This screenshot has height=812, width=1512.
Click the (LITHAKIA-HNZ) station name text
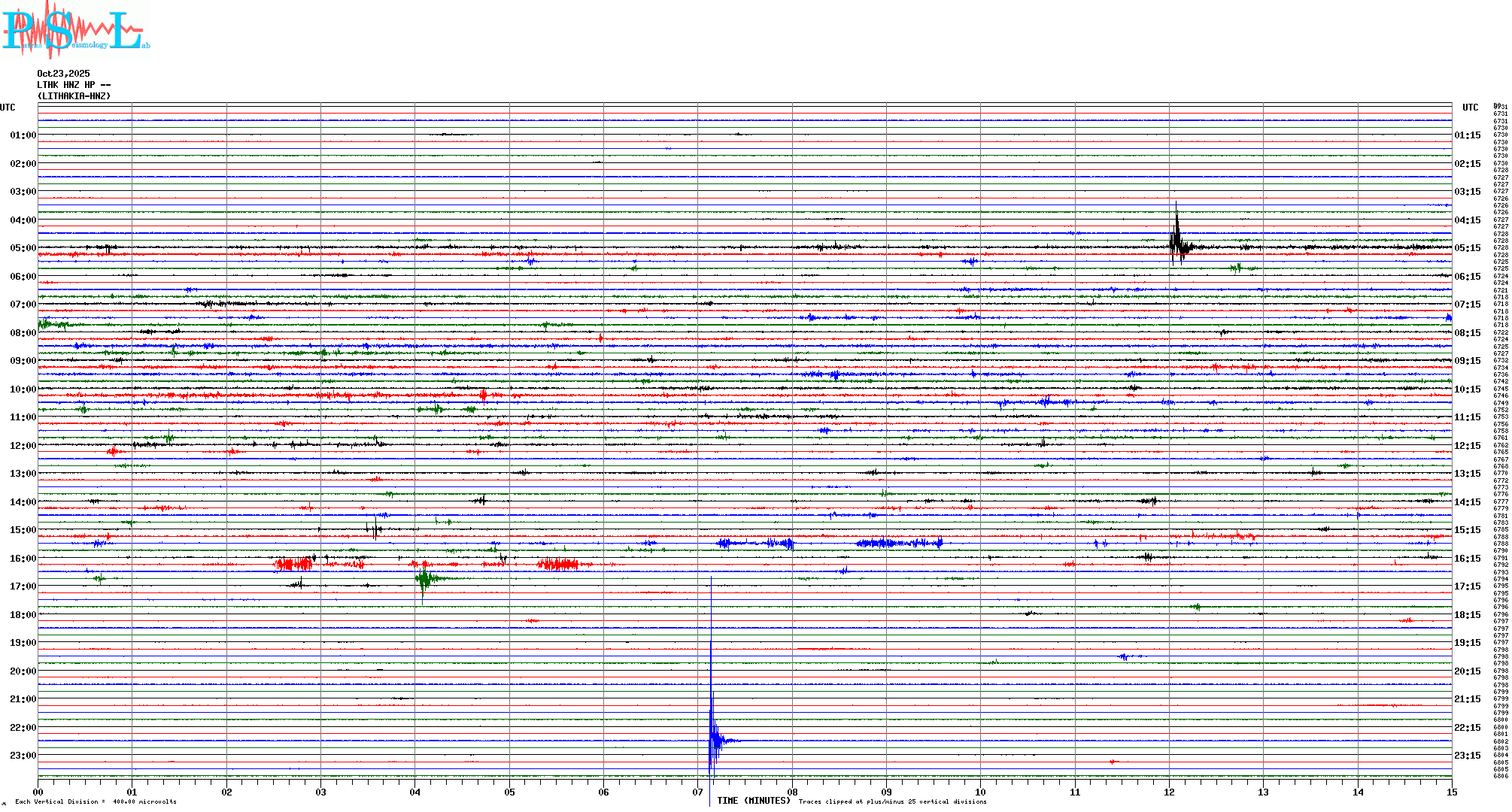pos(74,96)
